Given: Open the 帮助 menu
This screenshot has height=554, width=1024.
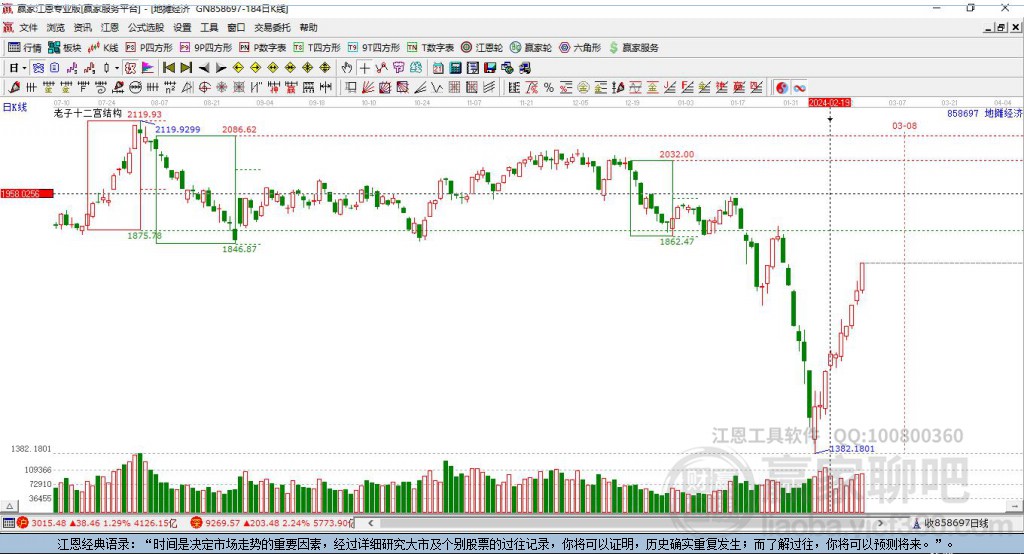Looking at the screenshot, I should tap(308, 27).
